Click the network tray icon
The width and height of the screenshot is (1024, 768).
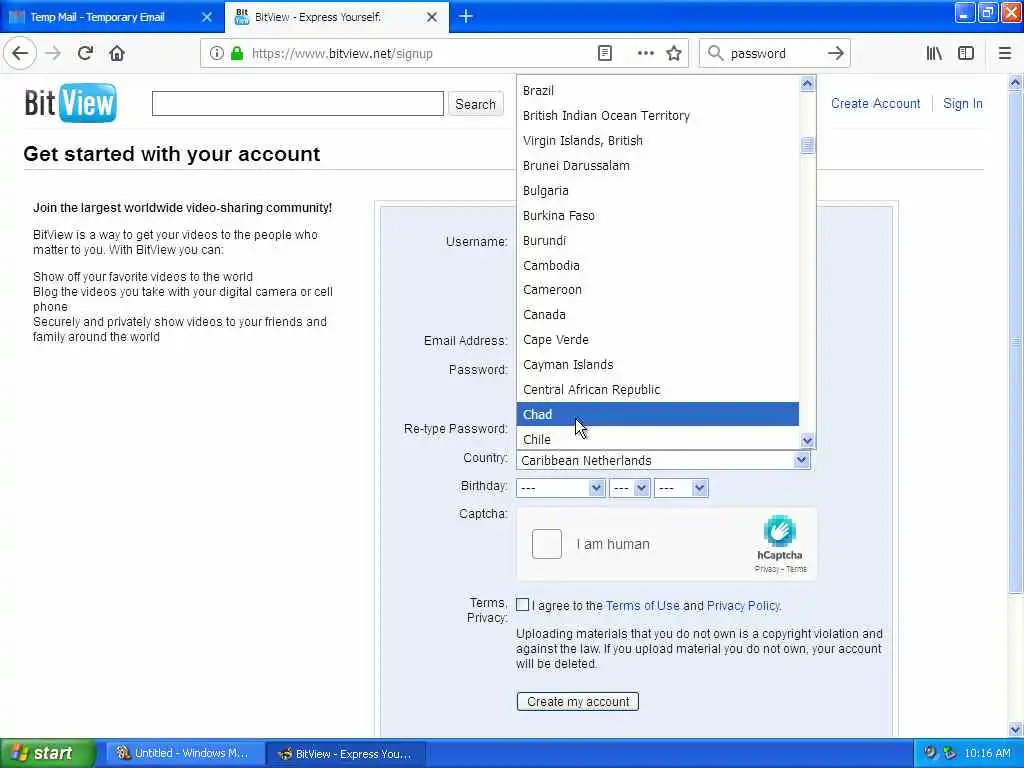[949, 753]
